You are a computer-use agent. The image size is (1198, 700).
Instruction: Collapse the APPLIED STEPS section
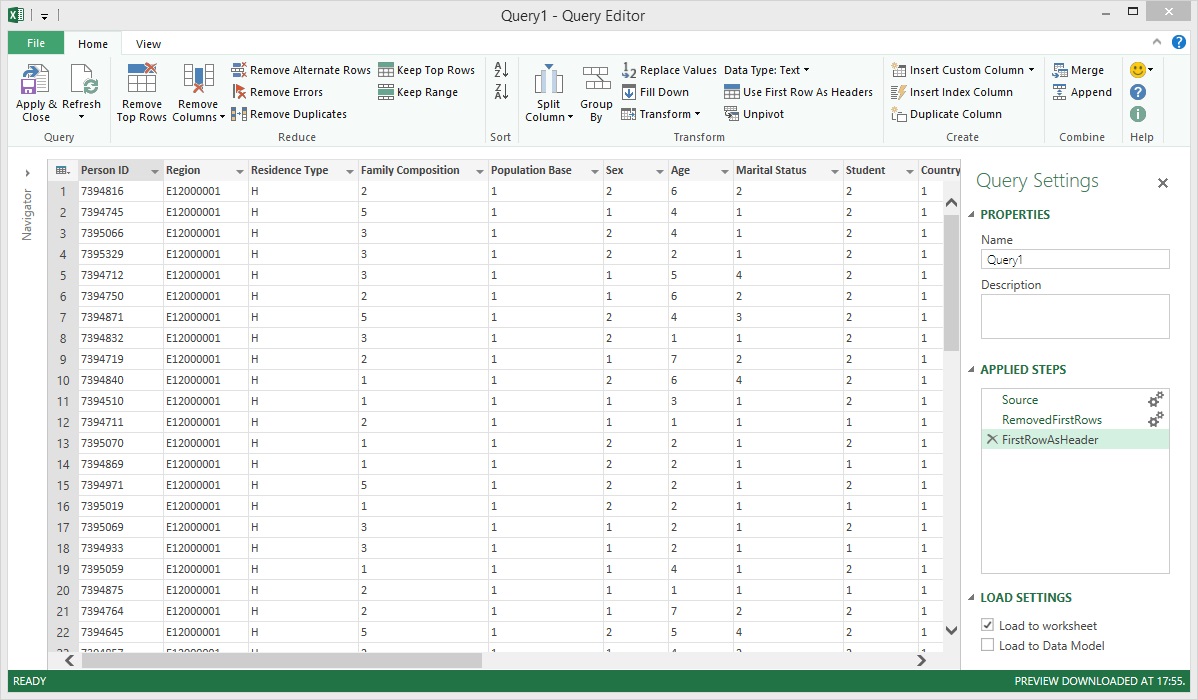[x=971, y=370]
